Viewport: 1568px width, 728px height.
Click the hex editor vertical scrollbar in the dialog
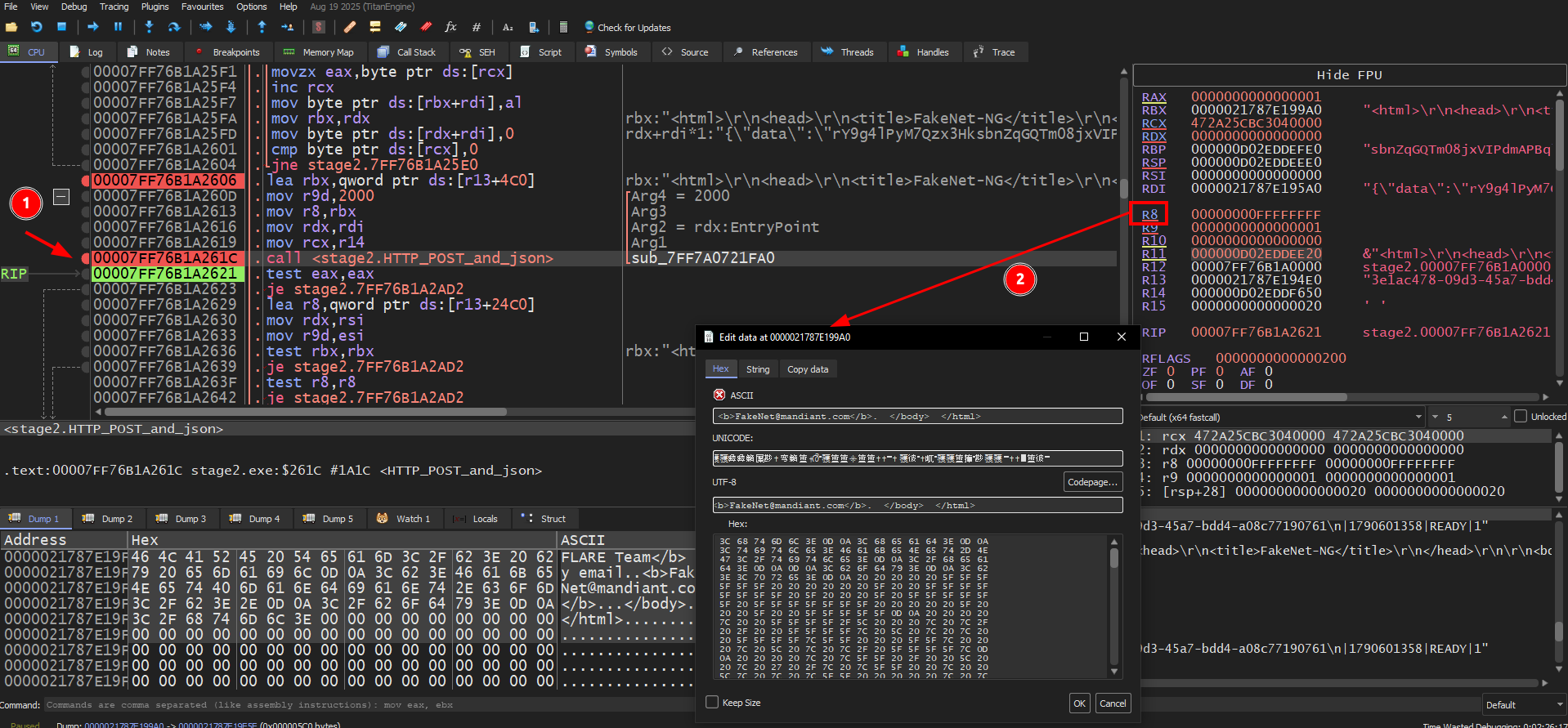pos(1113,606)
